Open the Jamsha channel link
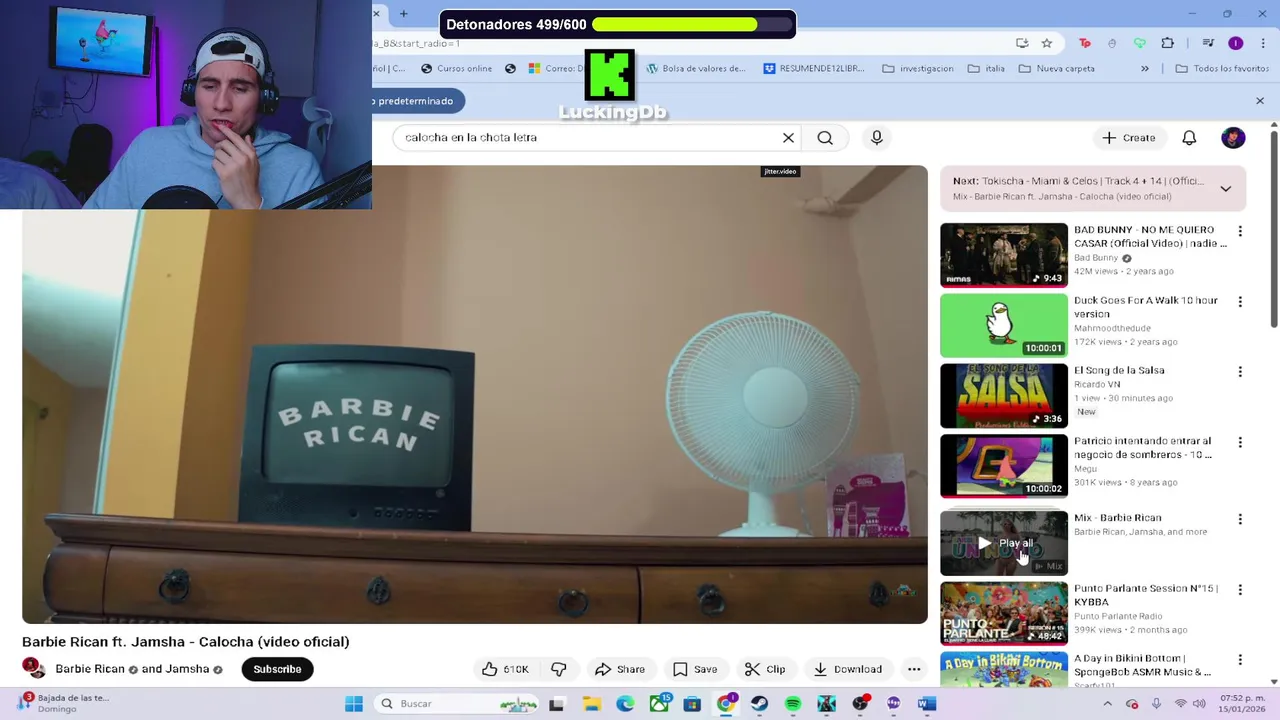Screen dimensions: 1280x720 point(187,669)
